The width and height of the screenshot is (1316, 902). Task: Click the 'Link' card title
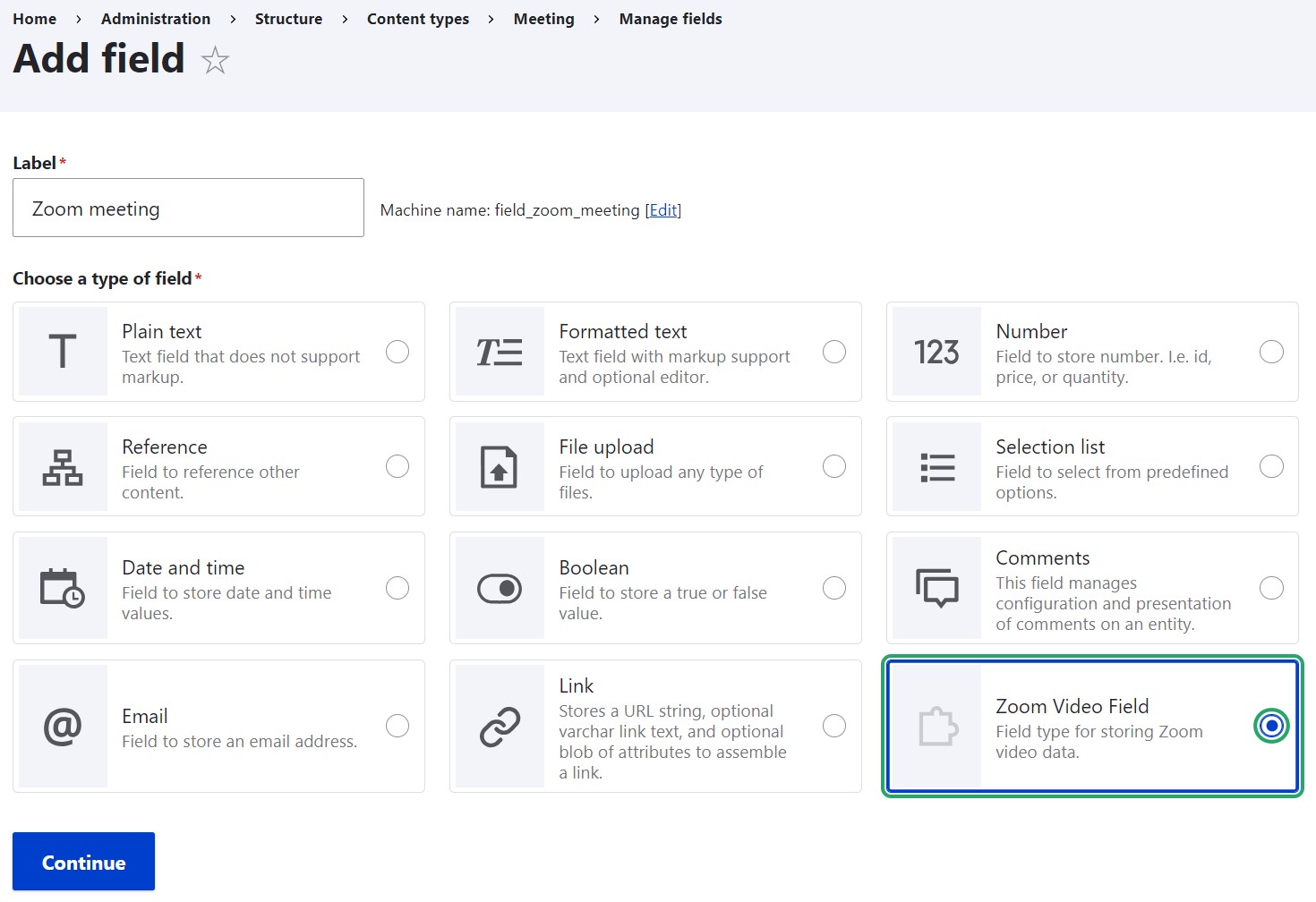pyautogui.click(x=577, y=685)
